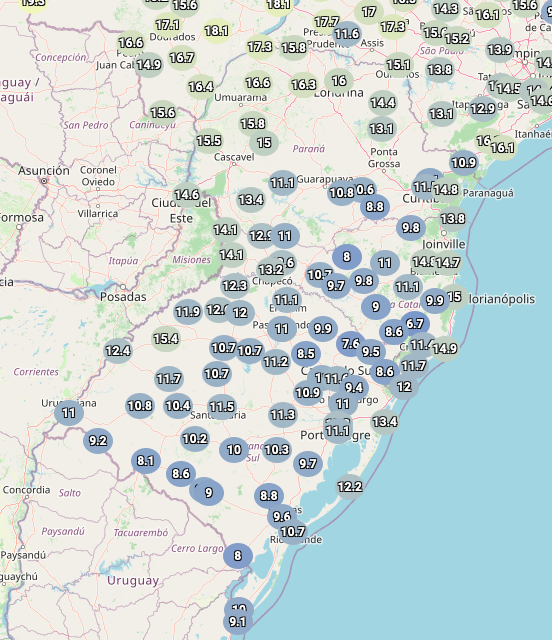Select the Posadas city label
The height and width of the screenshot is (640, 552).
123,297
